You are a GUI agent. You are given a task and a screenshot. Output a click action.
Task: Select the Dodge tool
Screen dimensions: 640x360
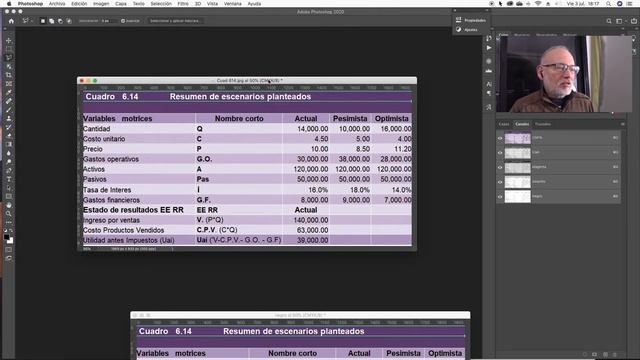click(x=9, y=162)
